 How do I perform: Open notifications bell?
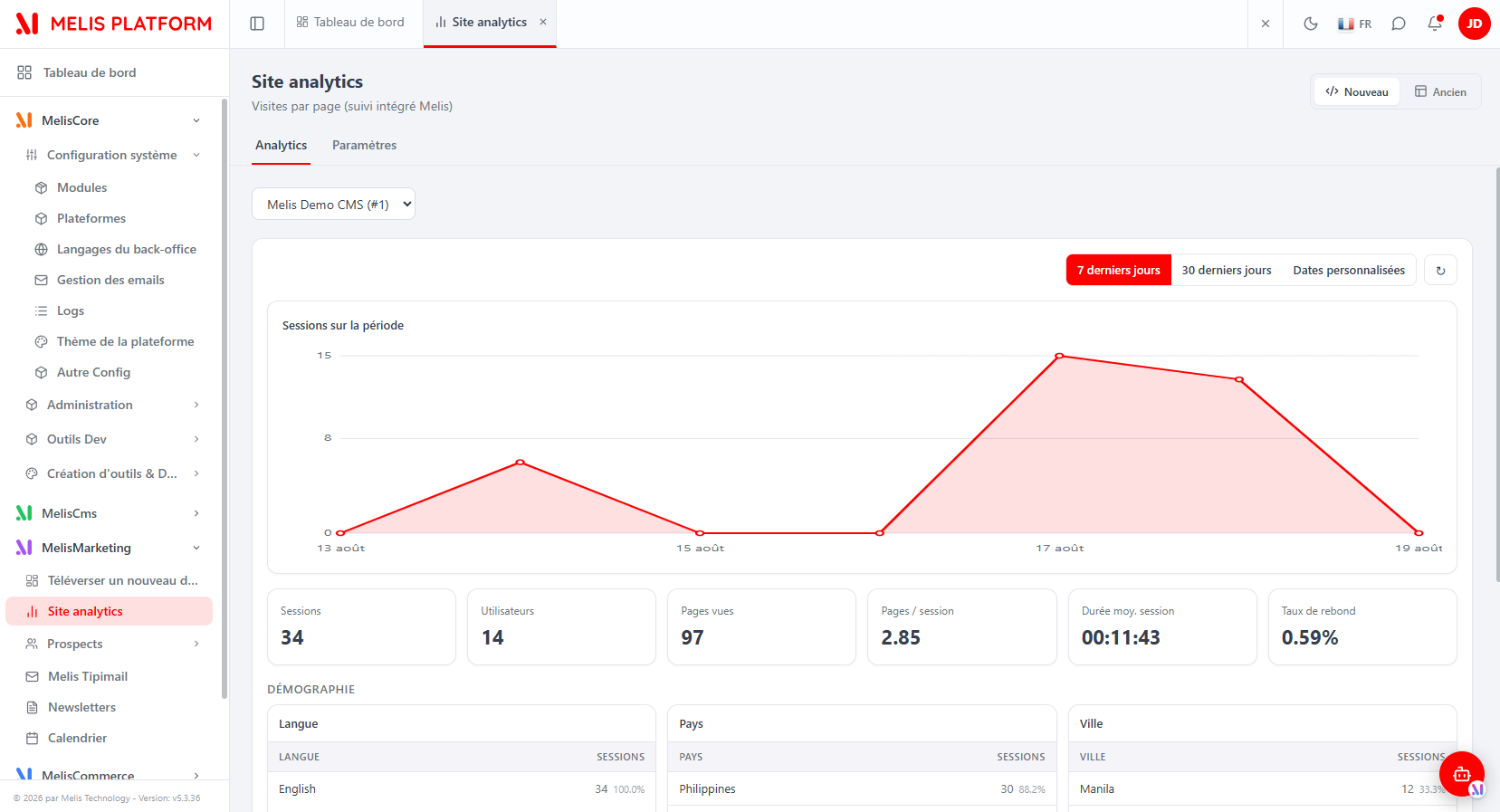pos(1435,24)
